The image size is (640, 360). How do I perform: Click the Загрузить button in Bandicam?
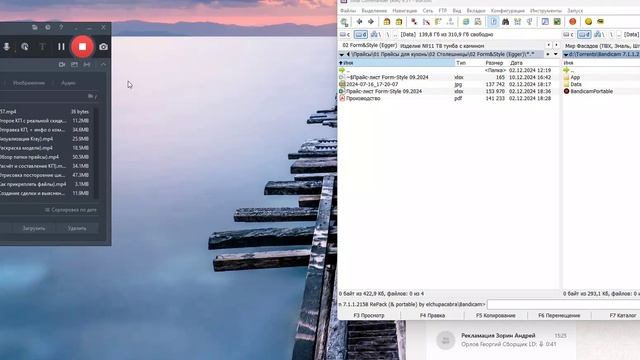[x=34, y=228]
